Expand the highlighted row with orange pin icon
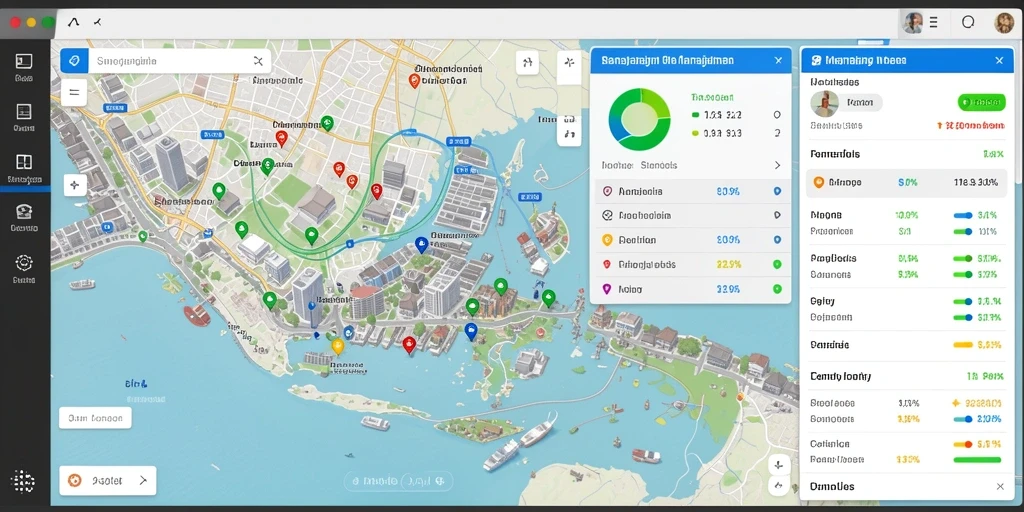This screenshot has height=512, width=1024. tap(906, 183)
